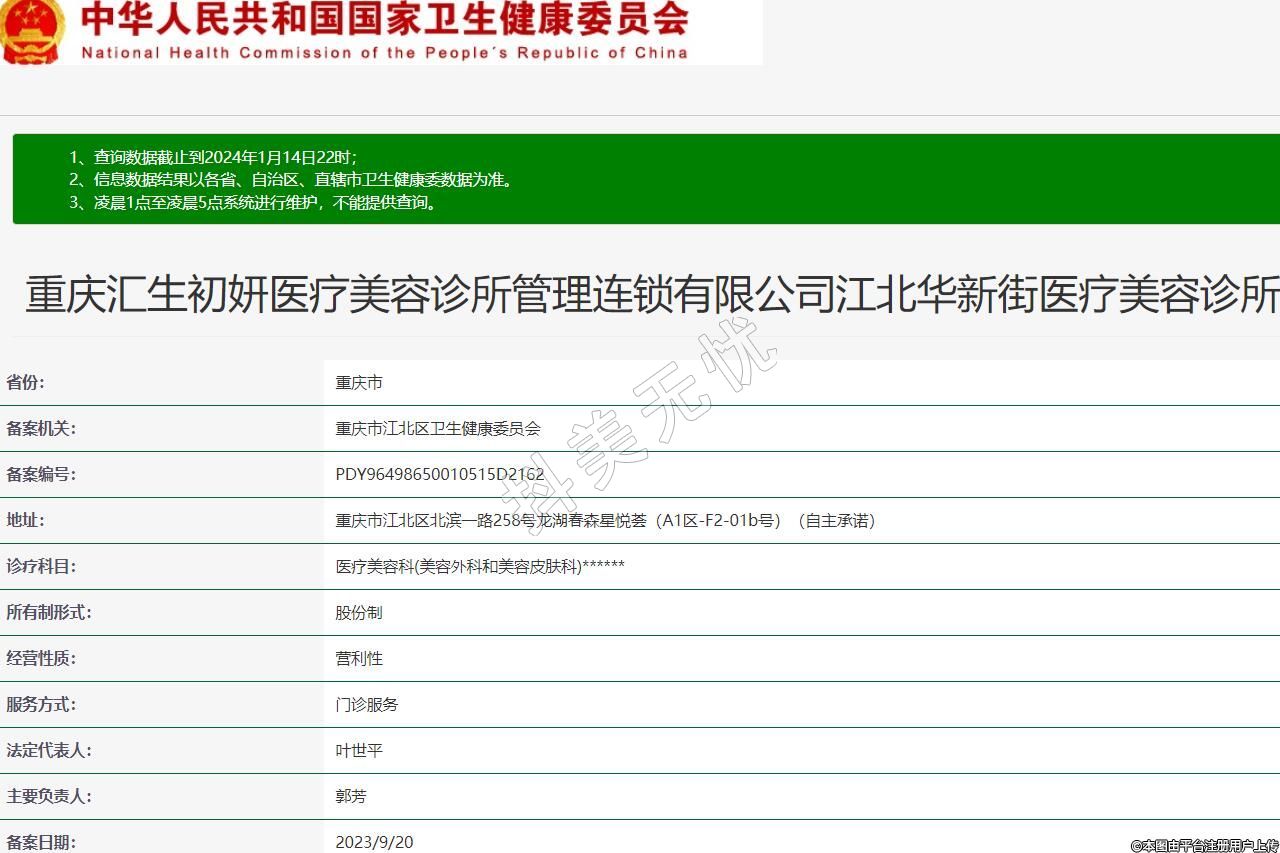
Task: Click the English National Health Commission subtitle
Action: pos(384,53)
